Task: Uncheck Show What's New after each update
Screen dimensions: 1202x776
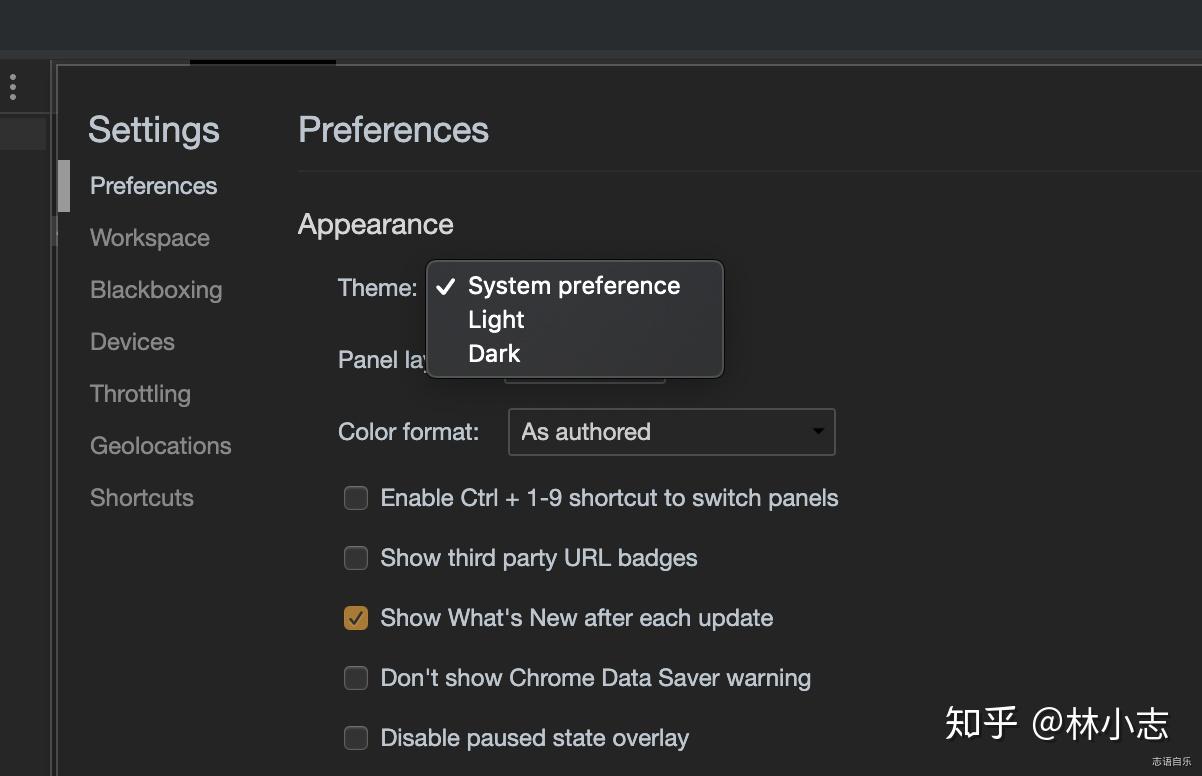Action: pyautogui.click(x=356, y=618)
